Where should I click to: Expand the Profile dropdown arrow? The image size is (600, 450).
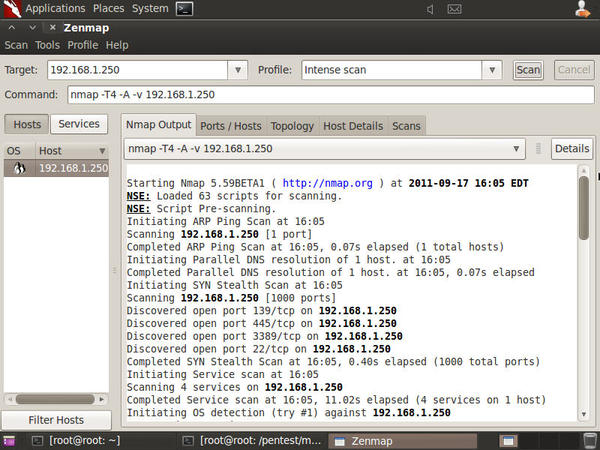click(492, 70)
